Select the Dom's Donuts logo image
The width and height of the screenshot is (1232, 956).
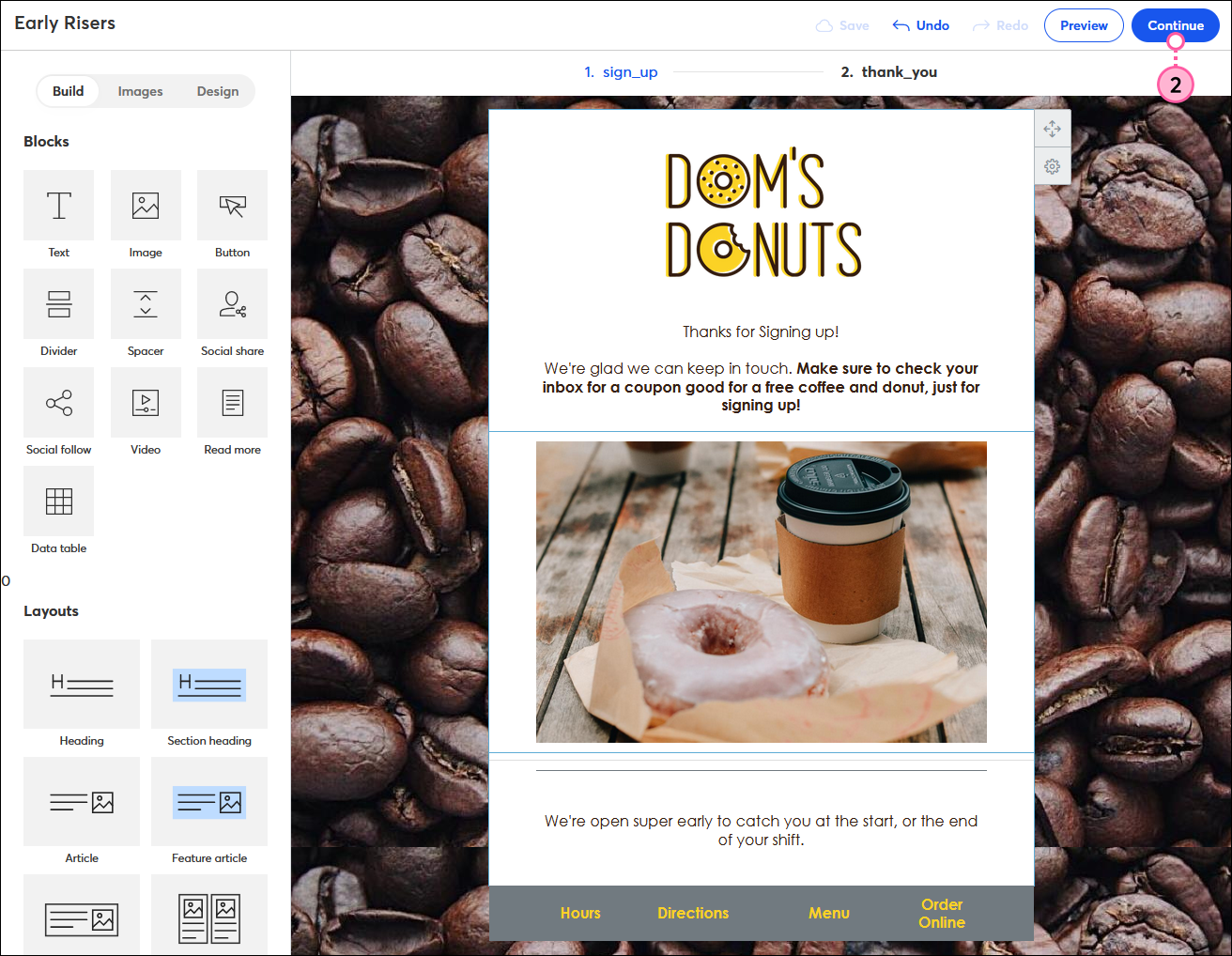point(763,213)
